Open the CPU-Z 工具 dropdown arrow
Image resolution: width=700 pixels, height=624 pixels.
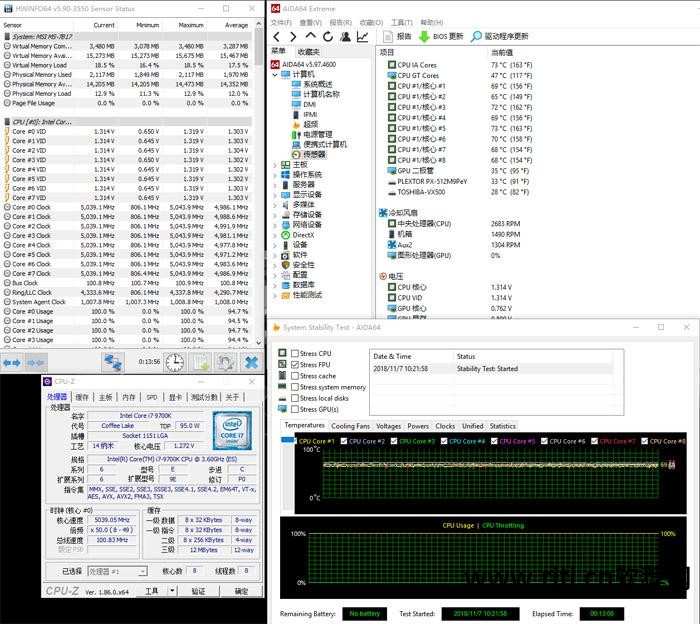[x=172, y=591]
